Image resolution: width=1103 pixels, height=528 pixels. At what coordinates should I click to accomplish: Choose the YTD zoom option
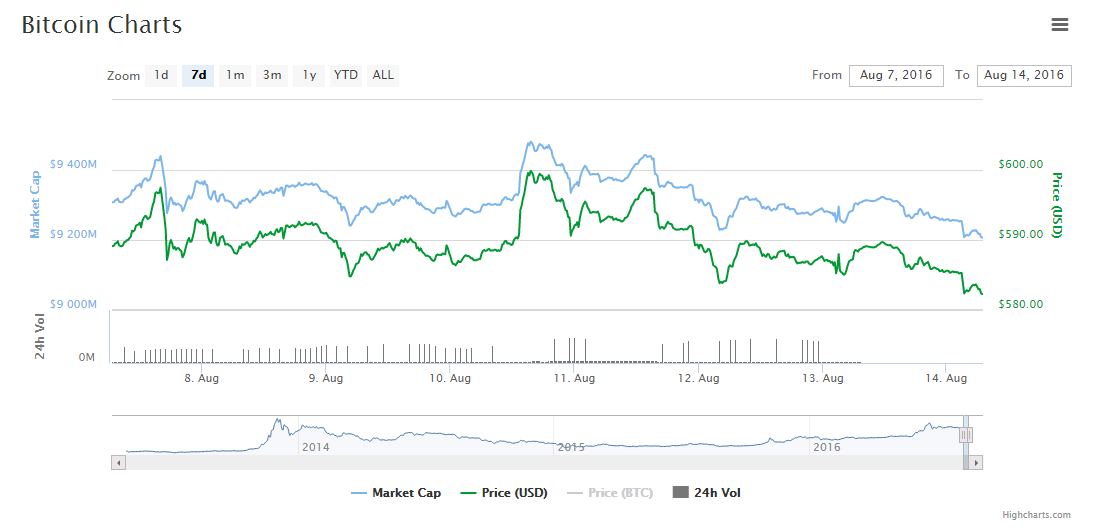click(345, 75)
